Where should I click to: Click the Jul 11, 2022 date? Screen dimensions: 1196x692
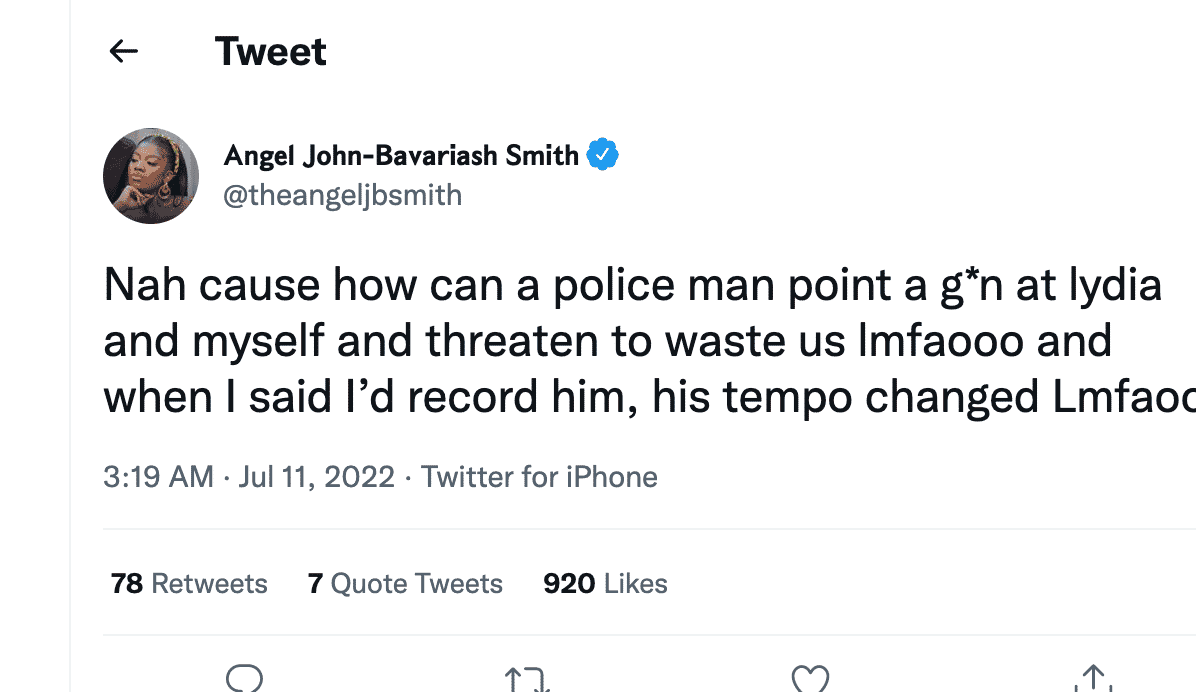[x=317, y=477]
